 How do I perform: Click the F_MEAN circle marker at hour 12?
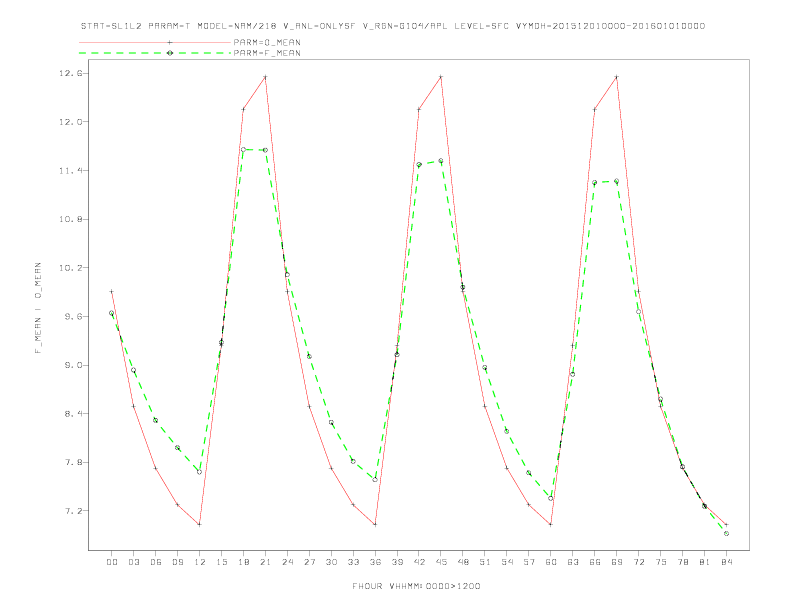point(200,472)
